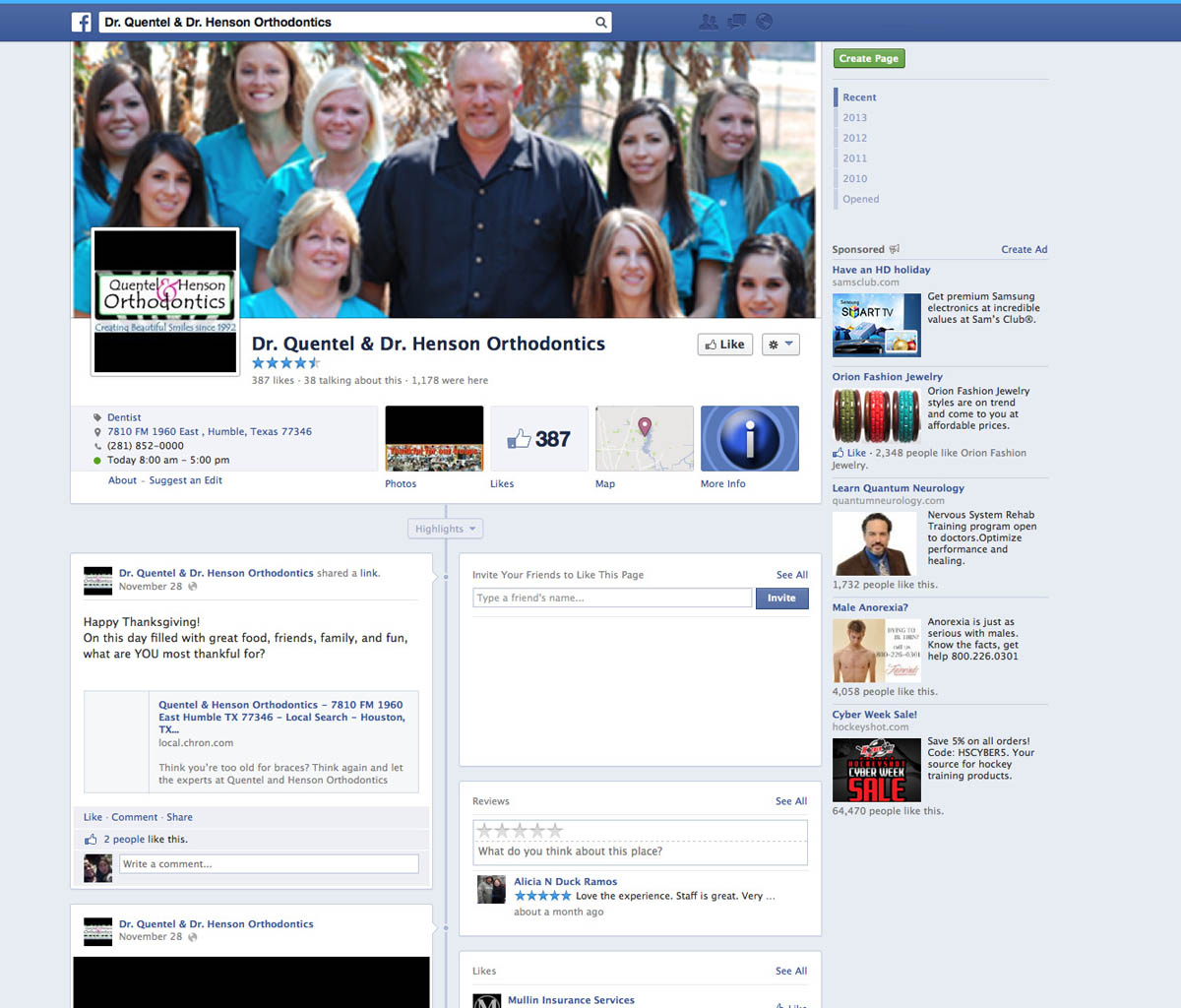Rate the place using empty stars
Image resolution: width=1181 pixels, height=1008 pixels.
[520, 831]
